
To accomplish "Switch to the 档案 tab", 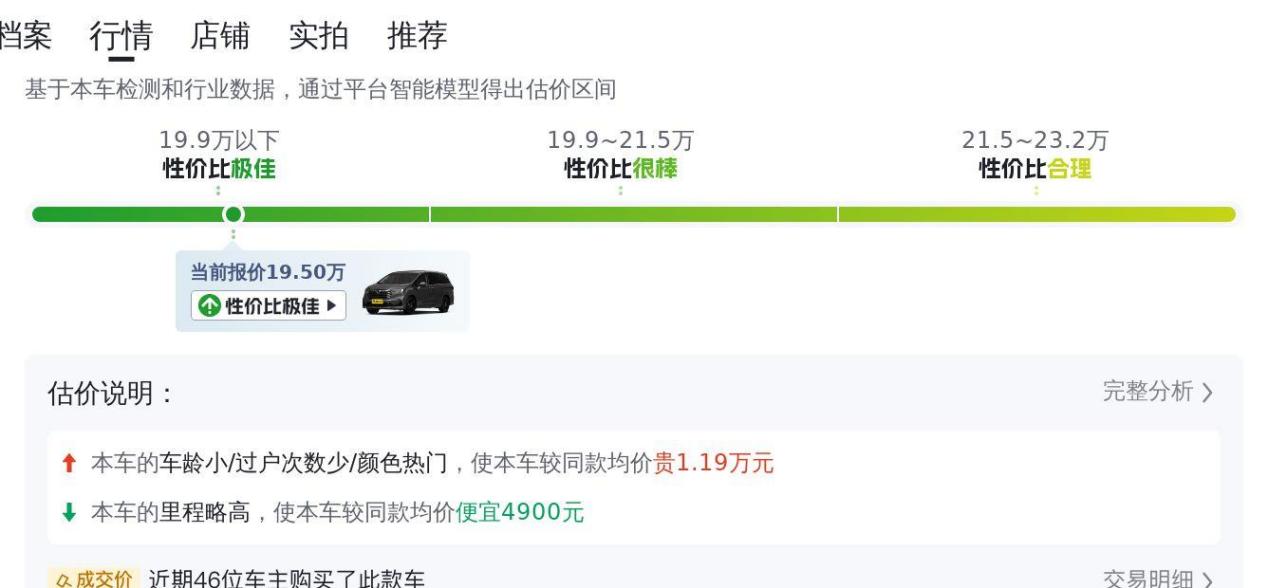I will click(x=25, y=35).
